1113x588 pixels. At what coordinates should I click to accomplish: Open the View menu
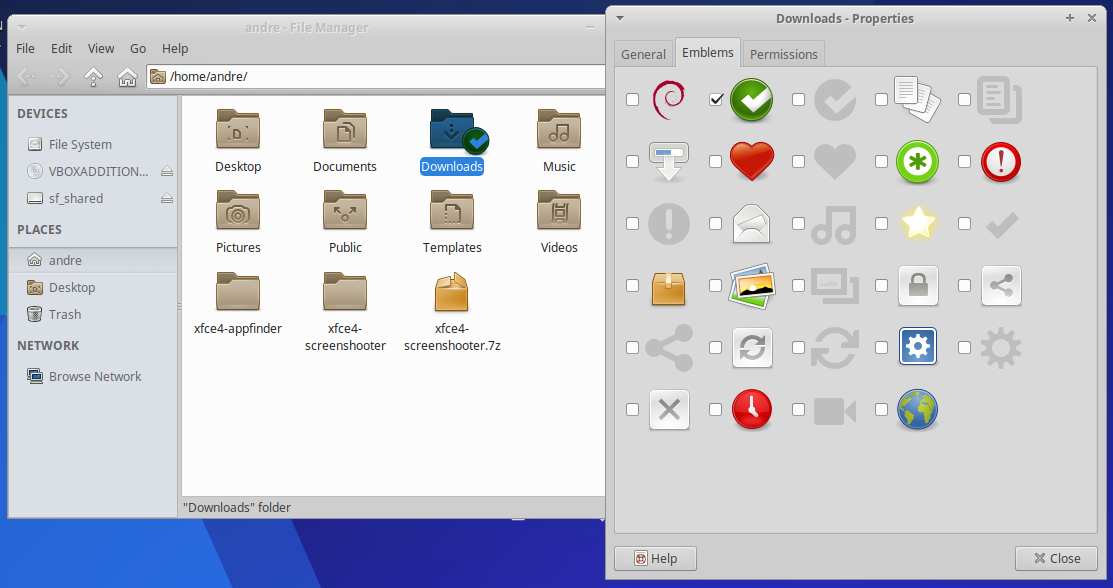point(101,48)
